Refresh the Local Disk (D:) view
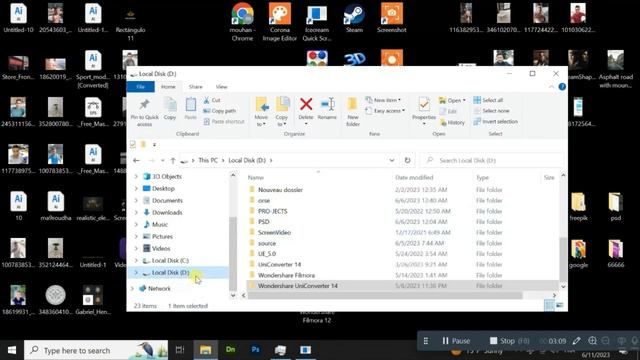The width and height of the screenshot is (640, 360). (x=407, y=160)
